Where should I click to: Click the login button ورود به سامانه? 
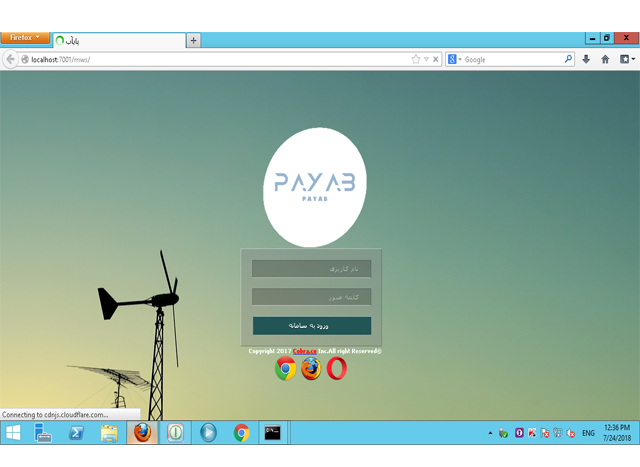(x=312, y=326)
